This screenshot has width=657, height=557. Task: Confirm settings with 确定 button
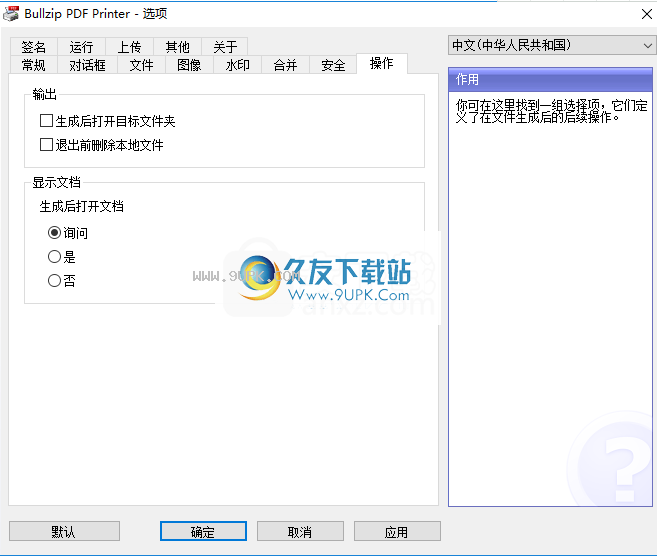[203, 531]
